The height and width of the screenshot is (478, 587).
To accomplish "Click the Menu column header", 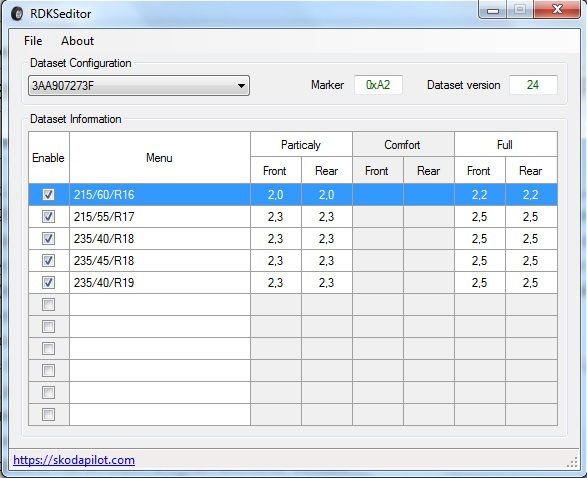I will (x=160, y=158).
